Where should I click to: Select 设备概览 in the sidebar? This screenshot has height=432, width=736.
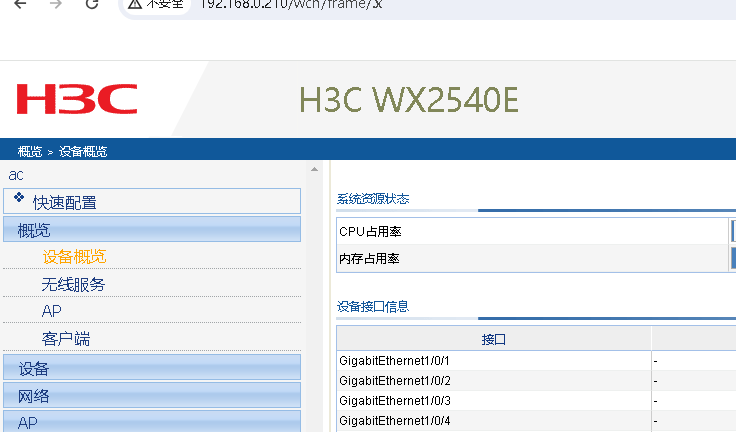point(74,257)
